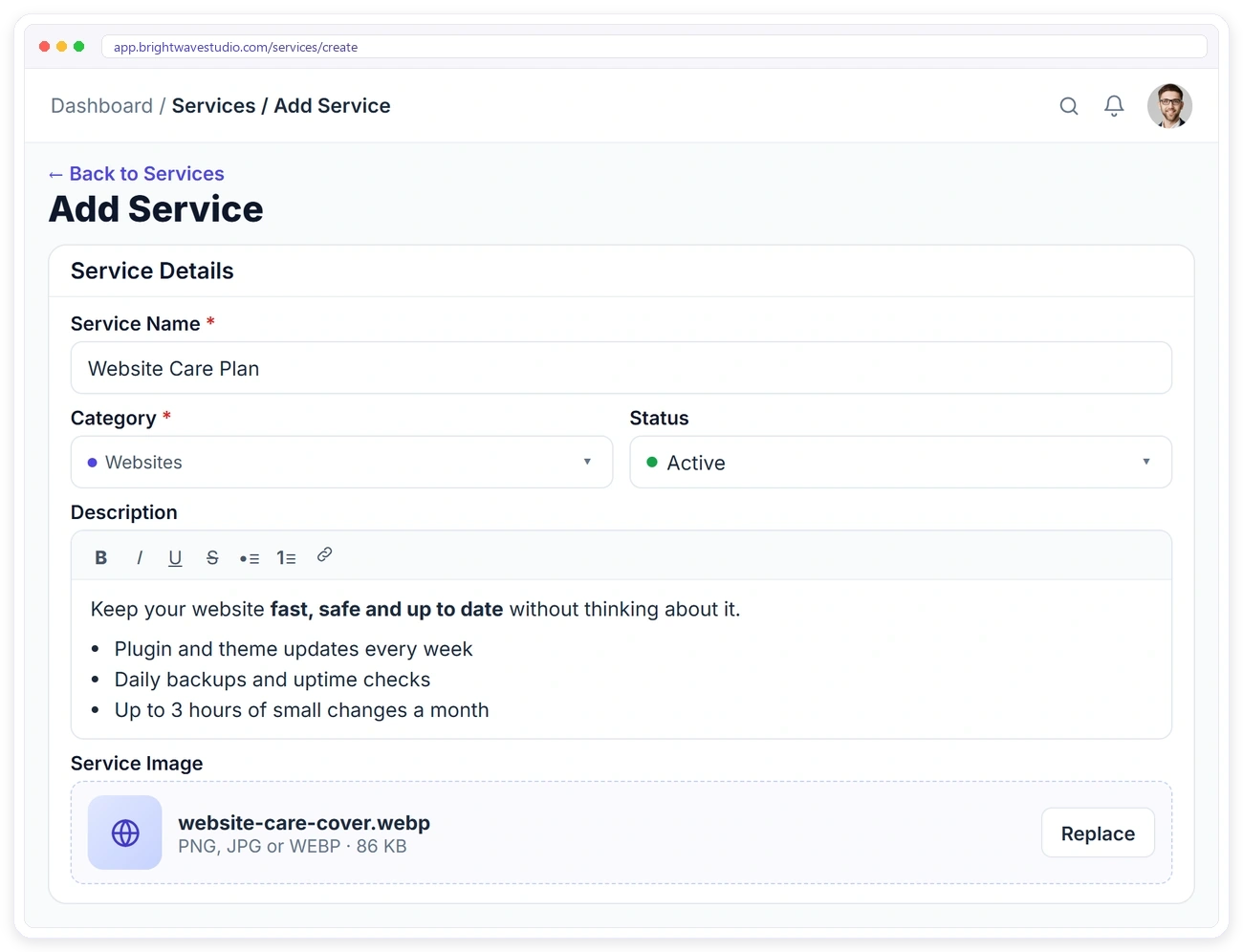This screenshot has height=952, width=1243.
Task: Go to Services in the breadcrumb
Action: pos(213,106)
